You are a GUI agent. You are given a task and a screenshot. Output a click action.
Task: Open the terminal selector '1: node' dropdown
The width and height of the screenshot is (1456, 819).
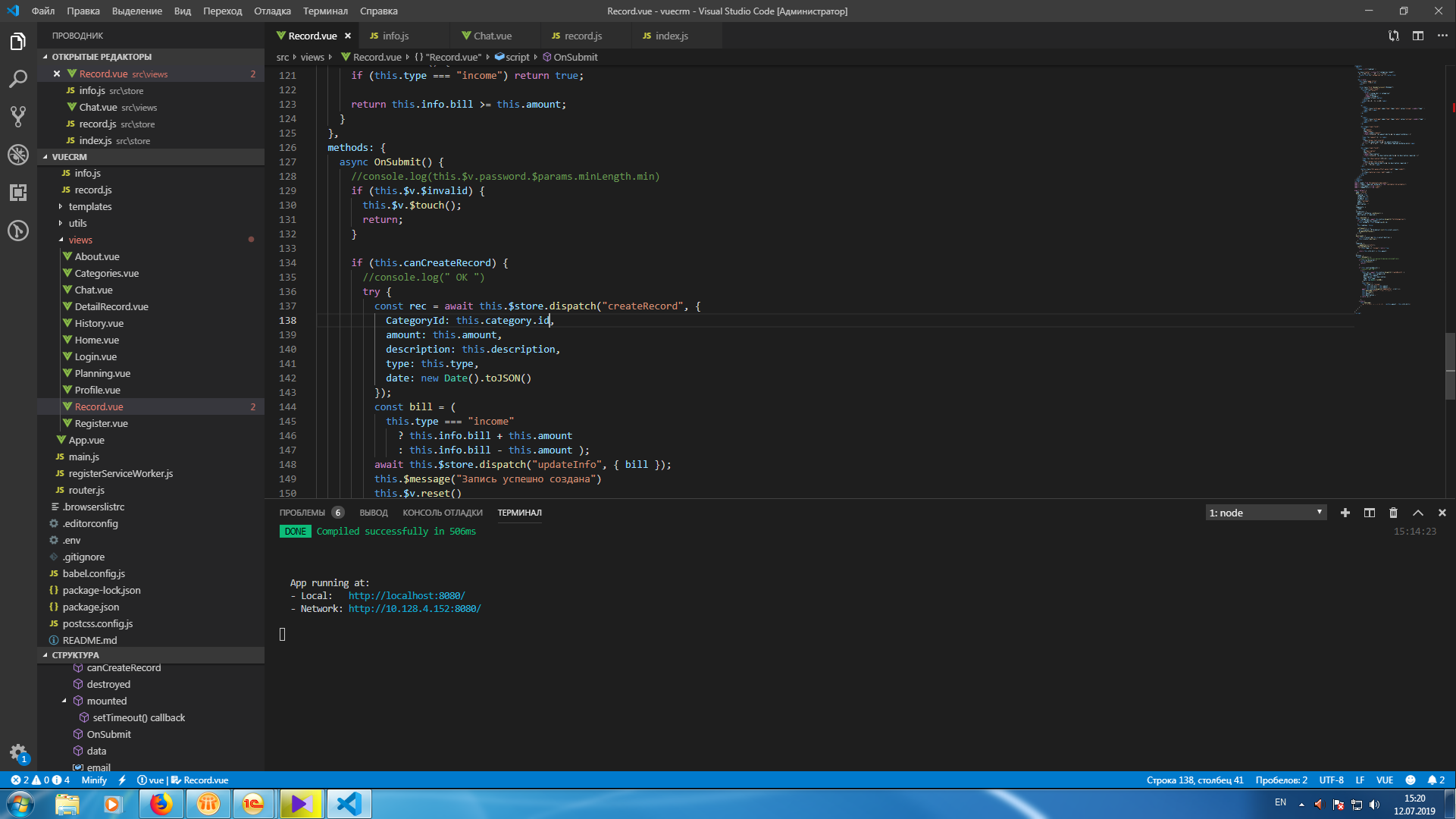[1265, 513]
